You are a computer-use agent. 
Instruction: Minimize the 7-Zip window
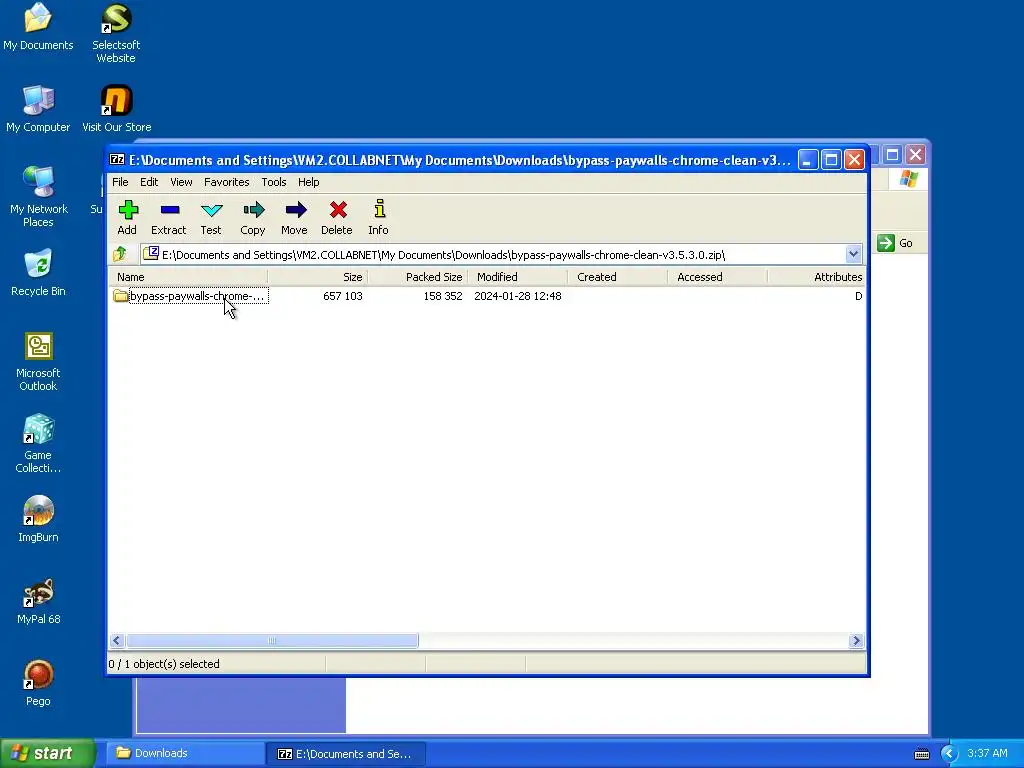point(808,159)
